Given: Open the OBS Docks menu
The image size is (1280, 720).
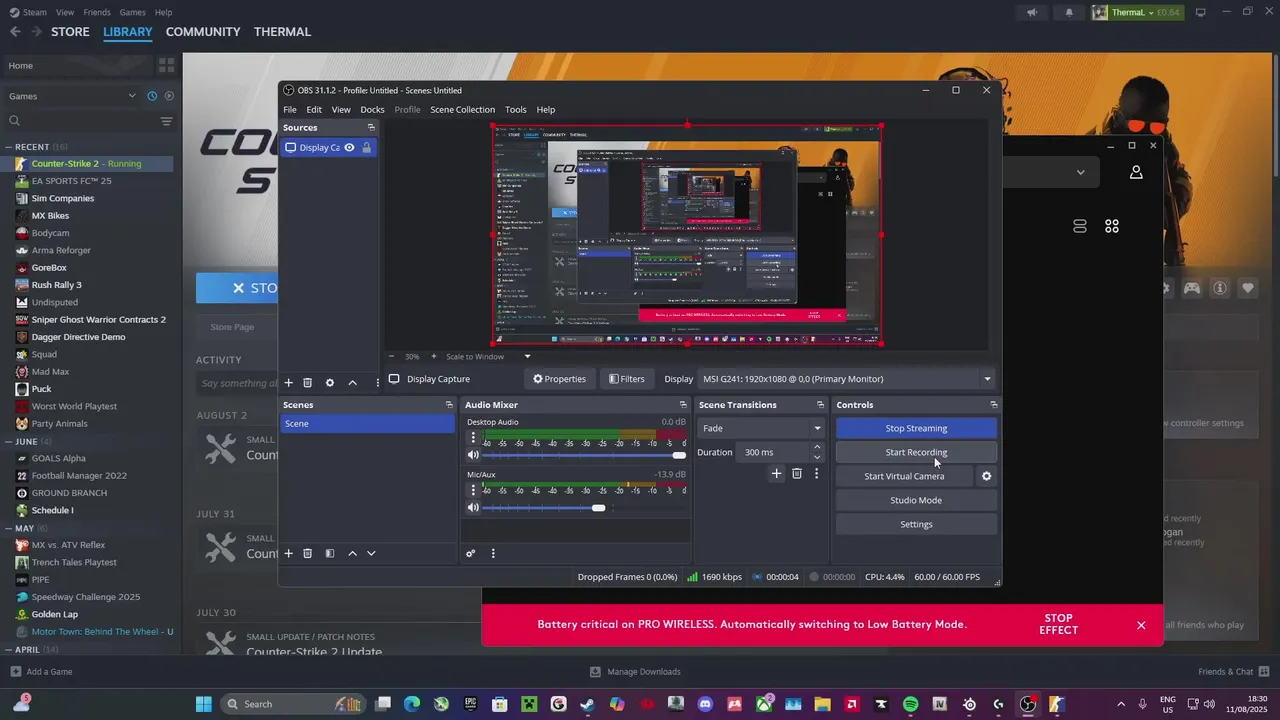Looking at the screenshot, I should pos(372,109).
